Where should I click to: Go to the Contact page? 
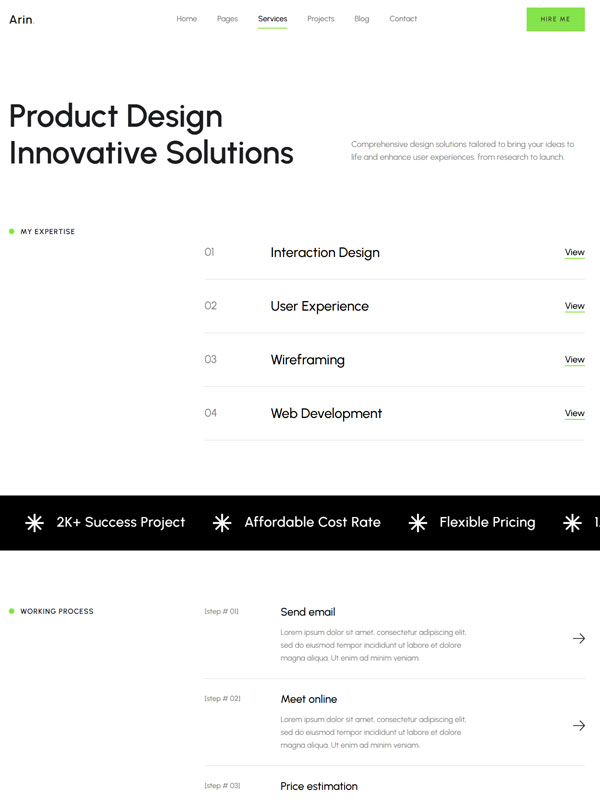[403, 19]
